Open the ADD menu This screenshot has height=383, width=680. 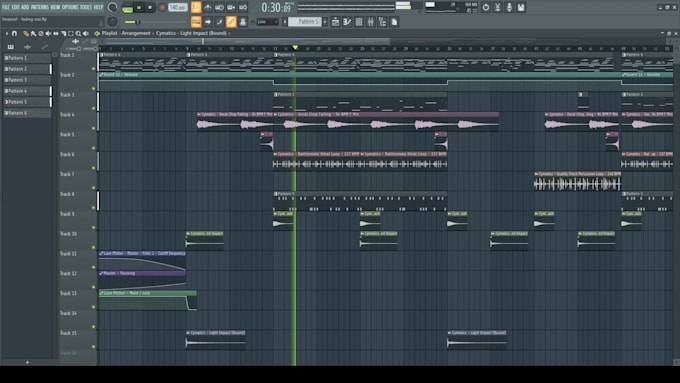click(x=25, y=7)
